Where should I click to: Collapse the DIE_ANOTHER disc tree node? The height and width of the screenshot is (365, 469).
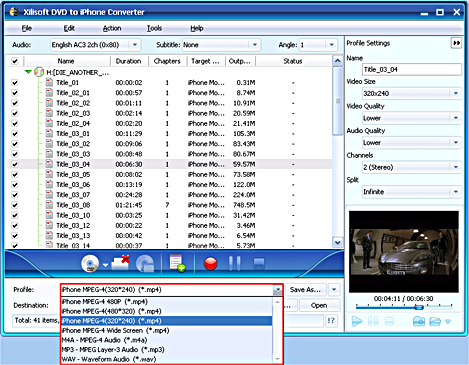[x=28, y=72]
